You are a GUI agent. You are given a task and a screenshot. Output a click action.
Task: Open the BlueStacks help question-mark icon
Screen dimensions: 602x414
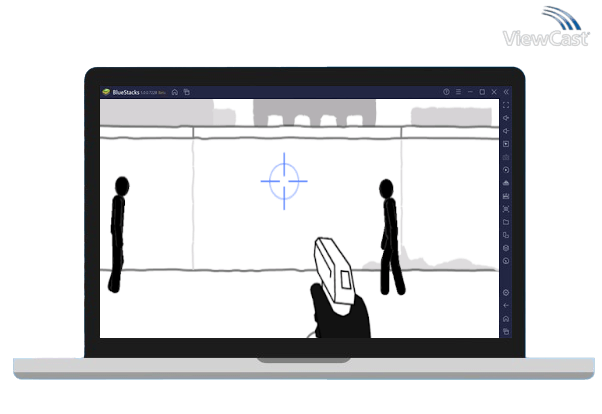click(446, 92)
